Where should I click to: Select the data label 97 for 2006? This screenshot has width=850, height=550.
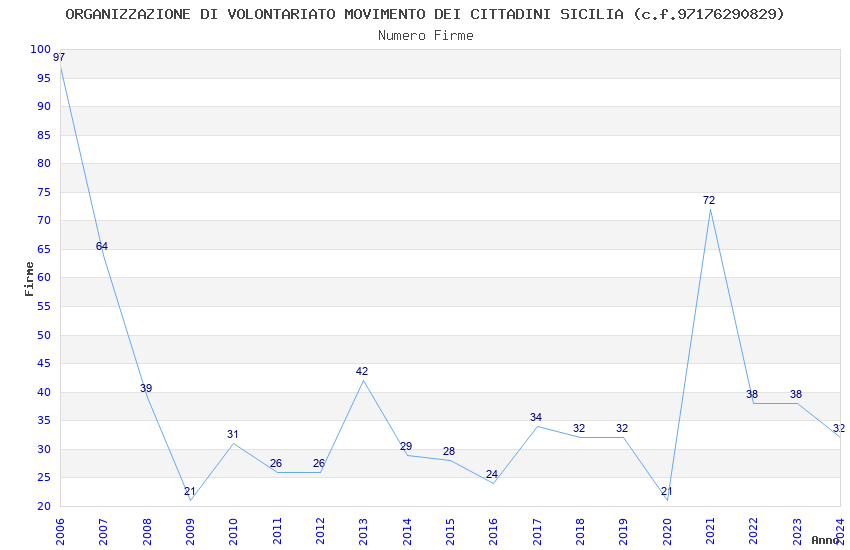[x=59, y=57]
